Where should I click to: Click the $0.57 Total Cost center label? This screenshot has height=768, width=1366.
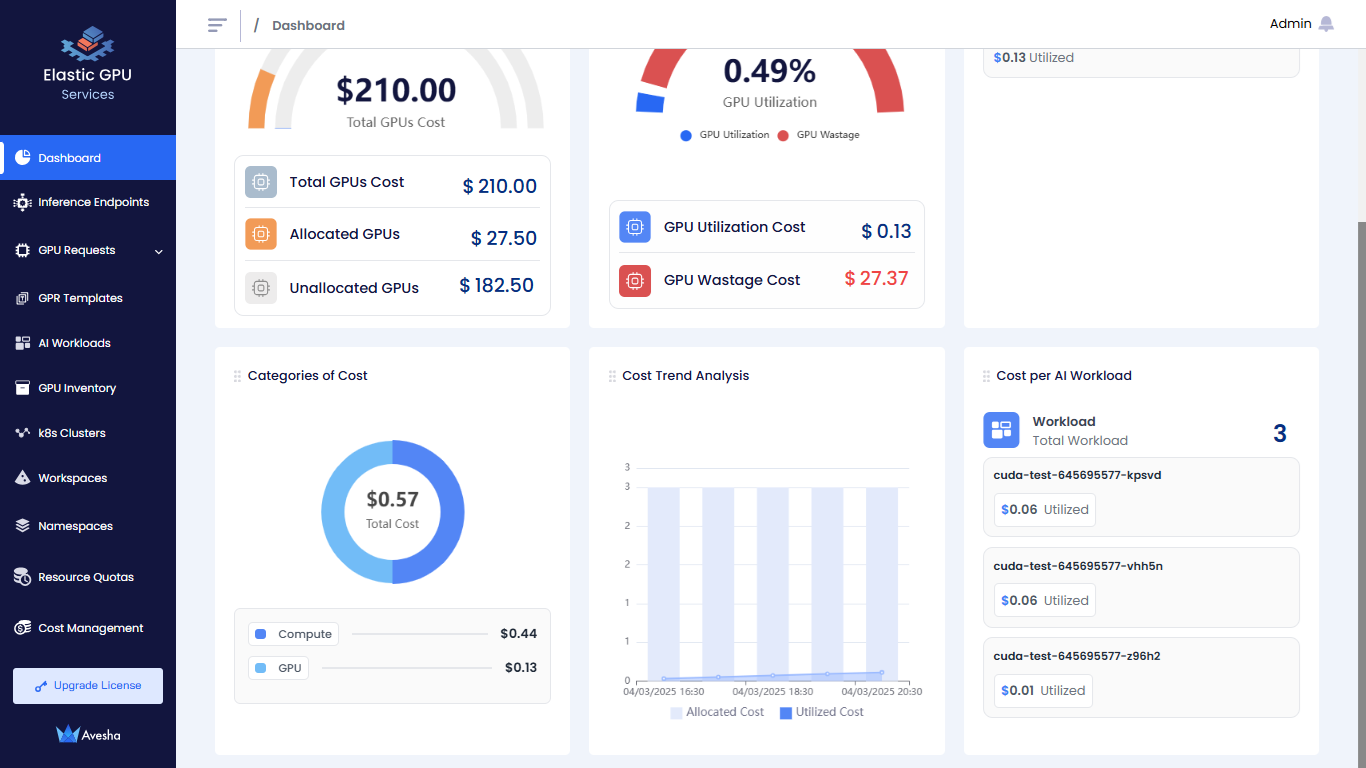click(x=392, y=499)
